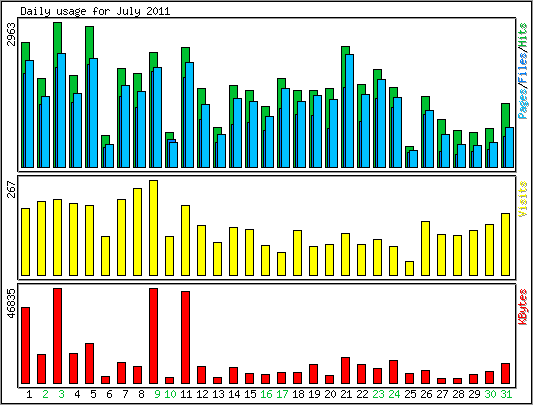Click the red 'KBytes' legend label
The height and width of the screenshot is (405, 533).
point(522,306)
